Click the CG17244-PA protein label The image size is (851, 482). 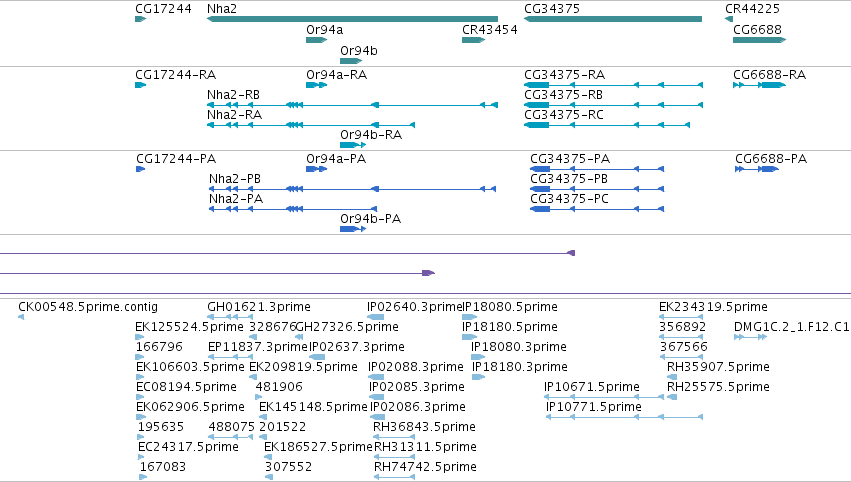[176, 159]
